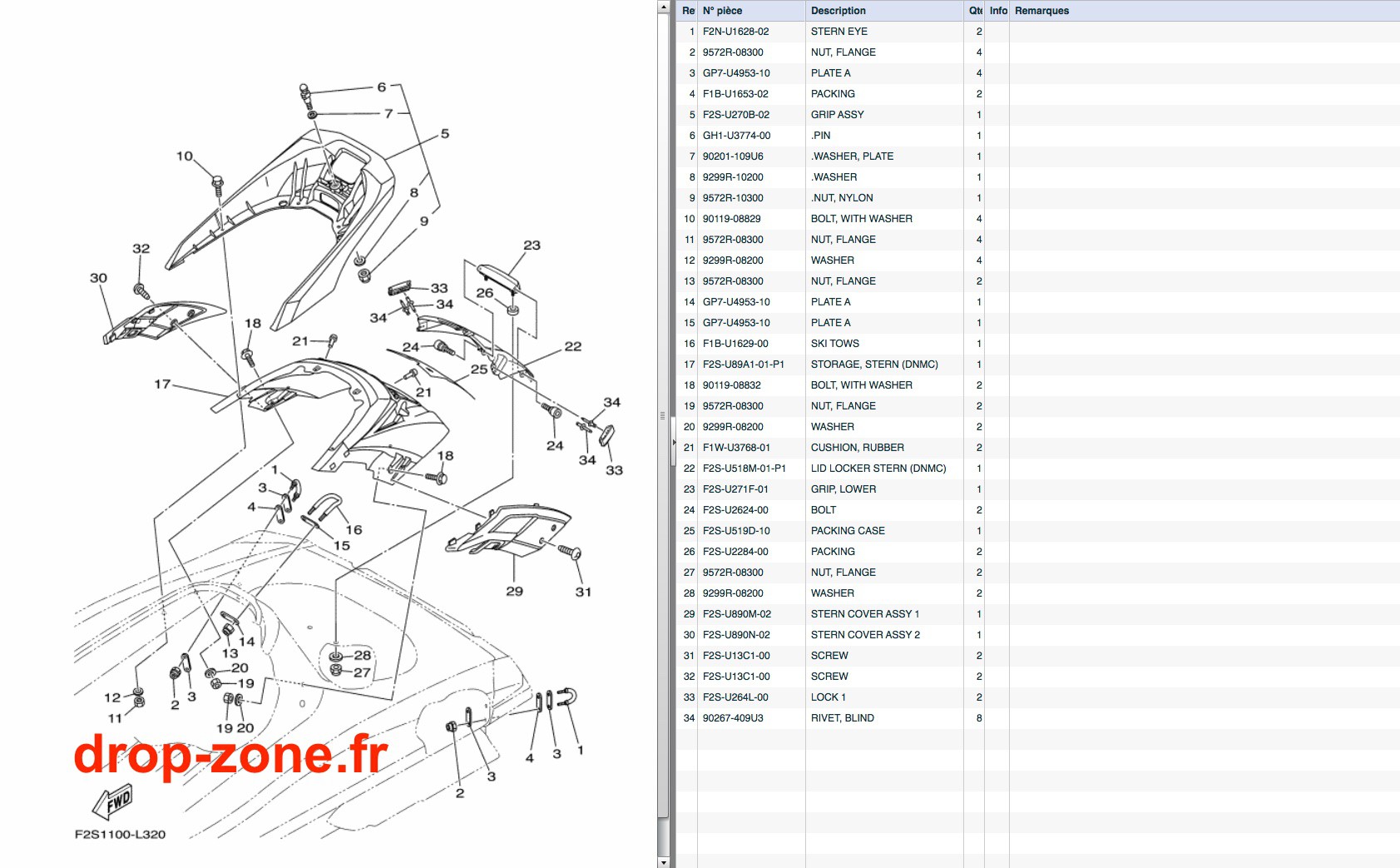The height and width of the screenshot is (868, 1400).
Task: Click the 'GRIP, LOWER' description
Action: 843,489
